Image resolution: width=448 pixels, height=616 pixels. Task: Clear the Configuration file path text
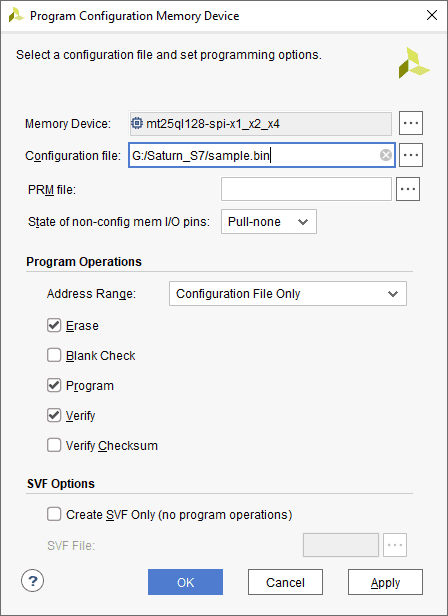[386, 156]
